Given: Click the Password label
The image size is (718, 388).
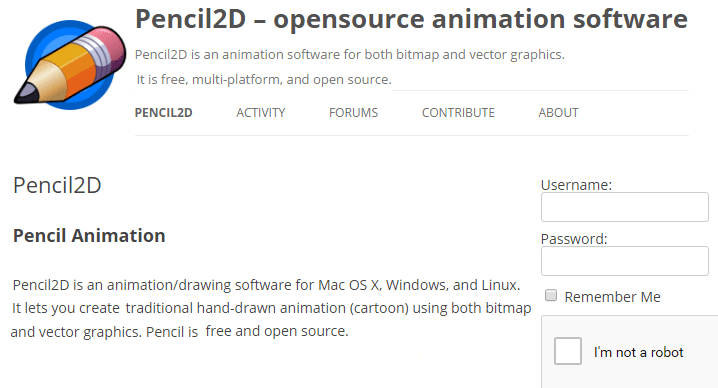Looking at the screenshot, I should [574, 239].
